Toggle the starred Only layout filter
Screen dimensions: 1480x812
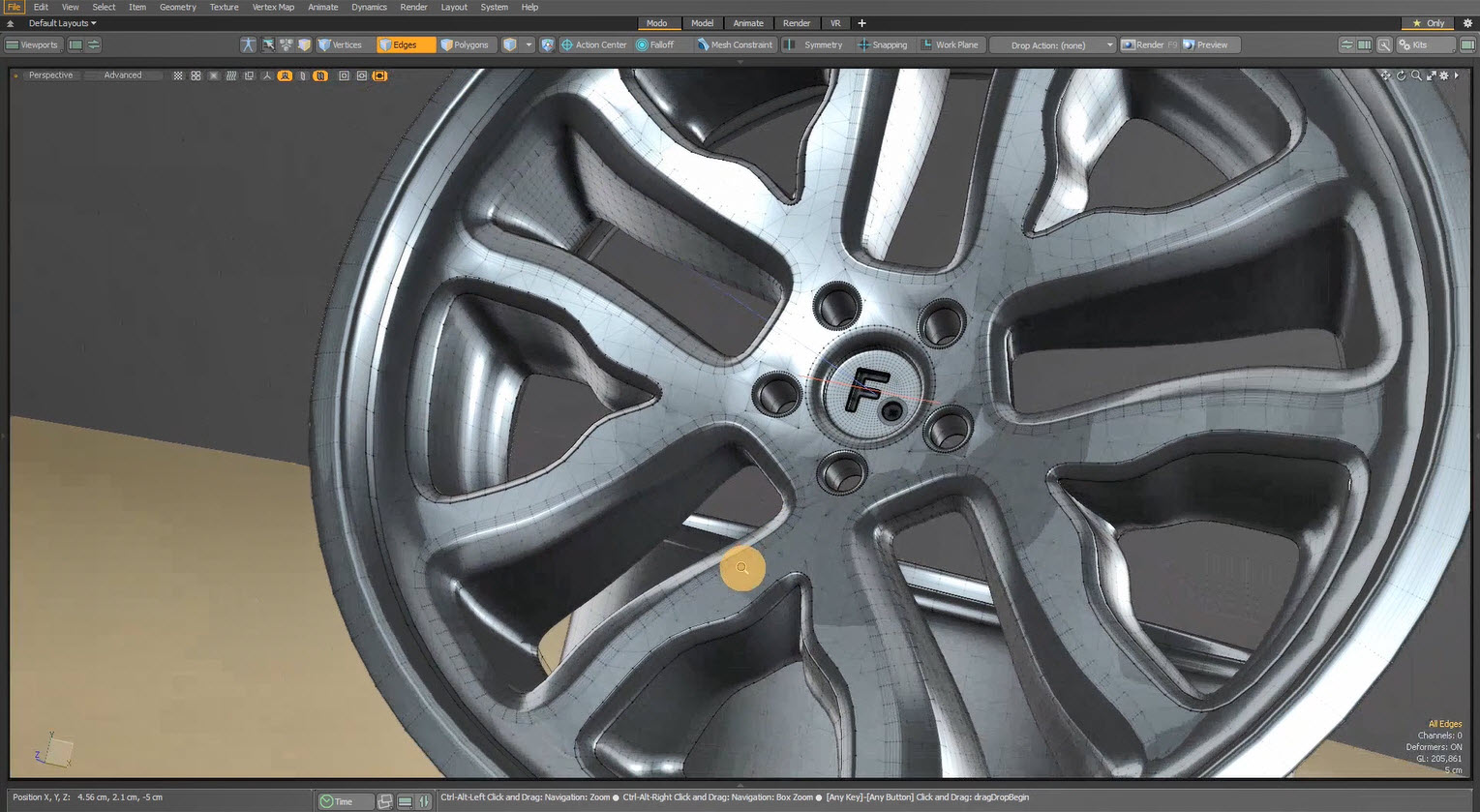[x=1428, y=23]
